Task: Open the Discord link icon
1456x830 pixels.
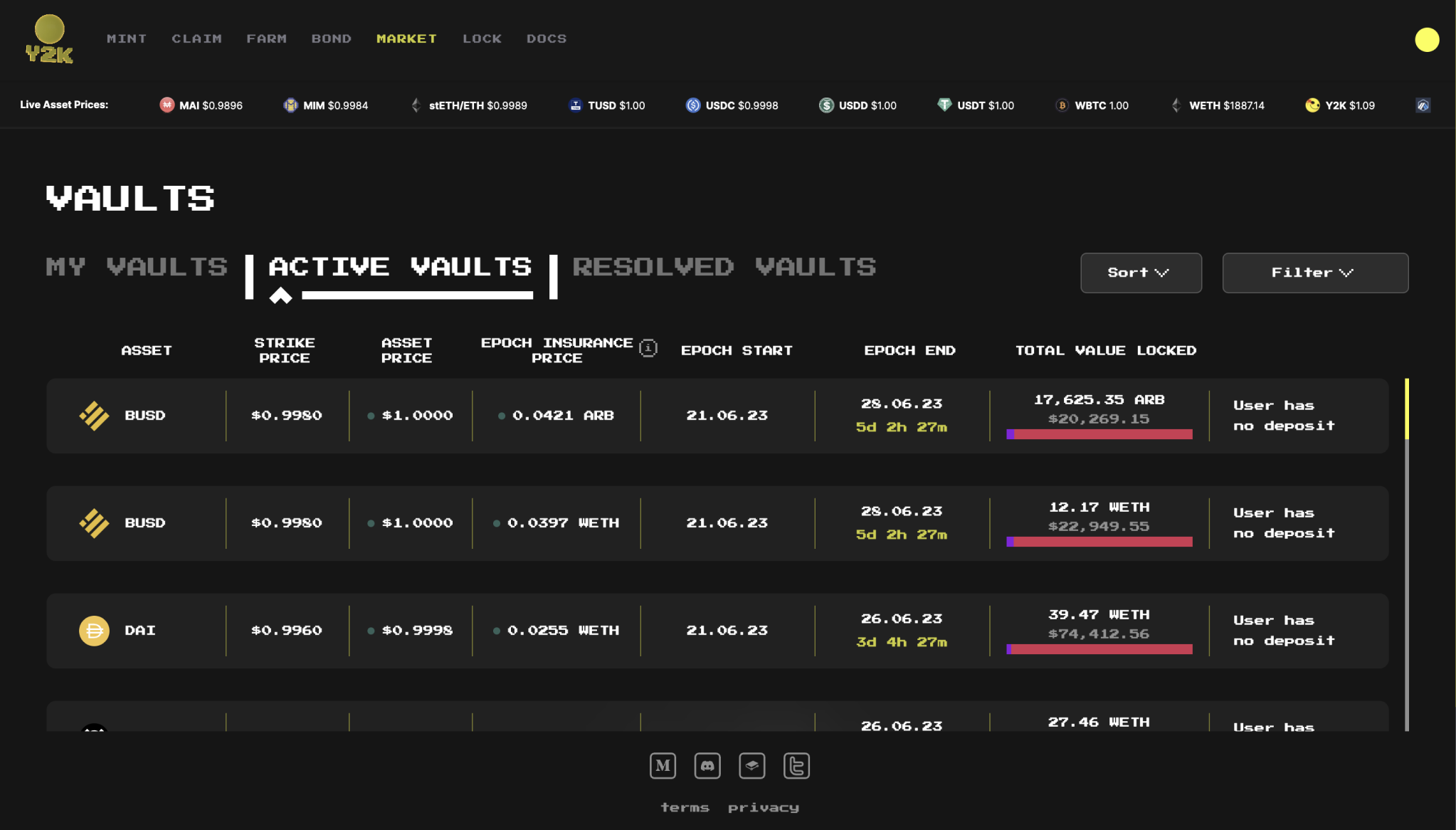Action: (707, 766)
